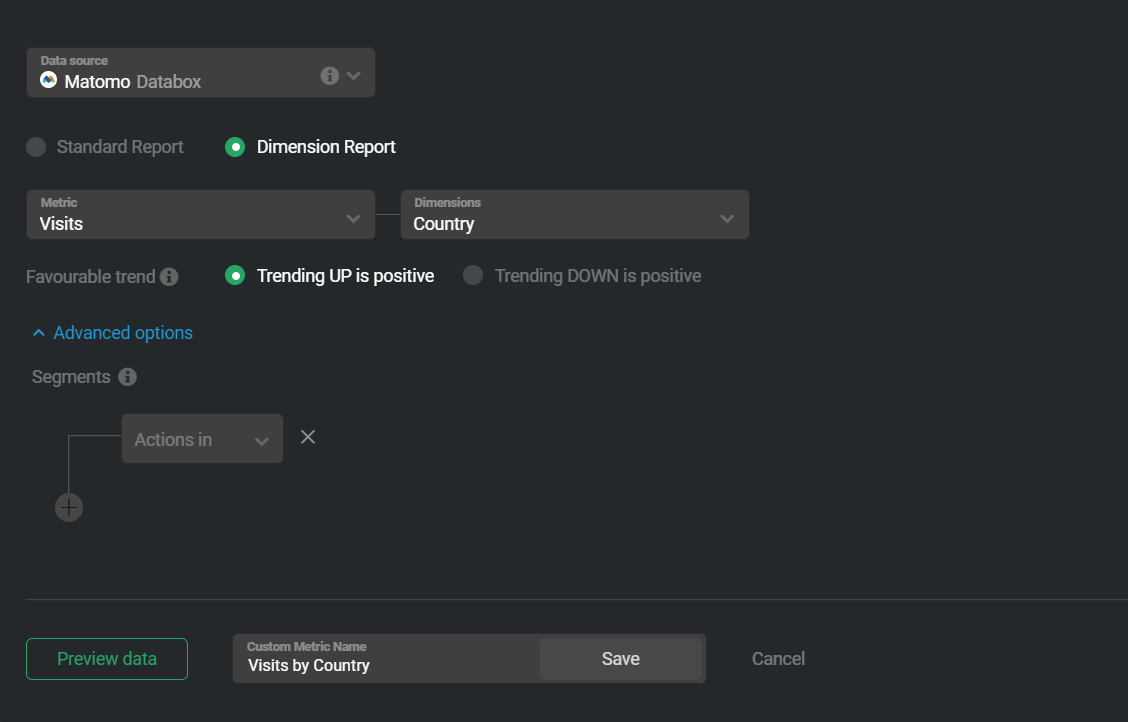This screenshot has width=1128, height=722.
Task: Collapse the Advanced options section
Action: [x=38, y=332]
